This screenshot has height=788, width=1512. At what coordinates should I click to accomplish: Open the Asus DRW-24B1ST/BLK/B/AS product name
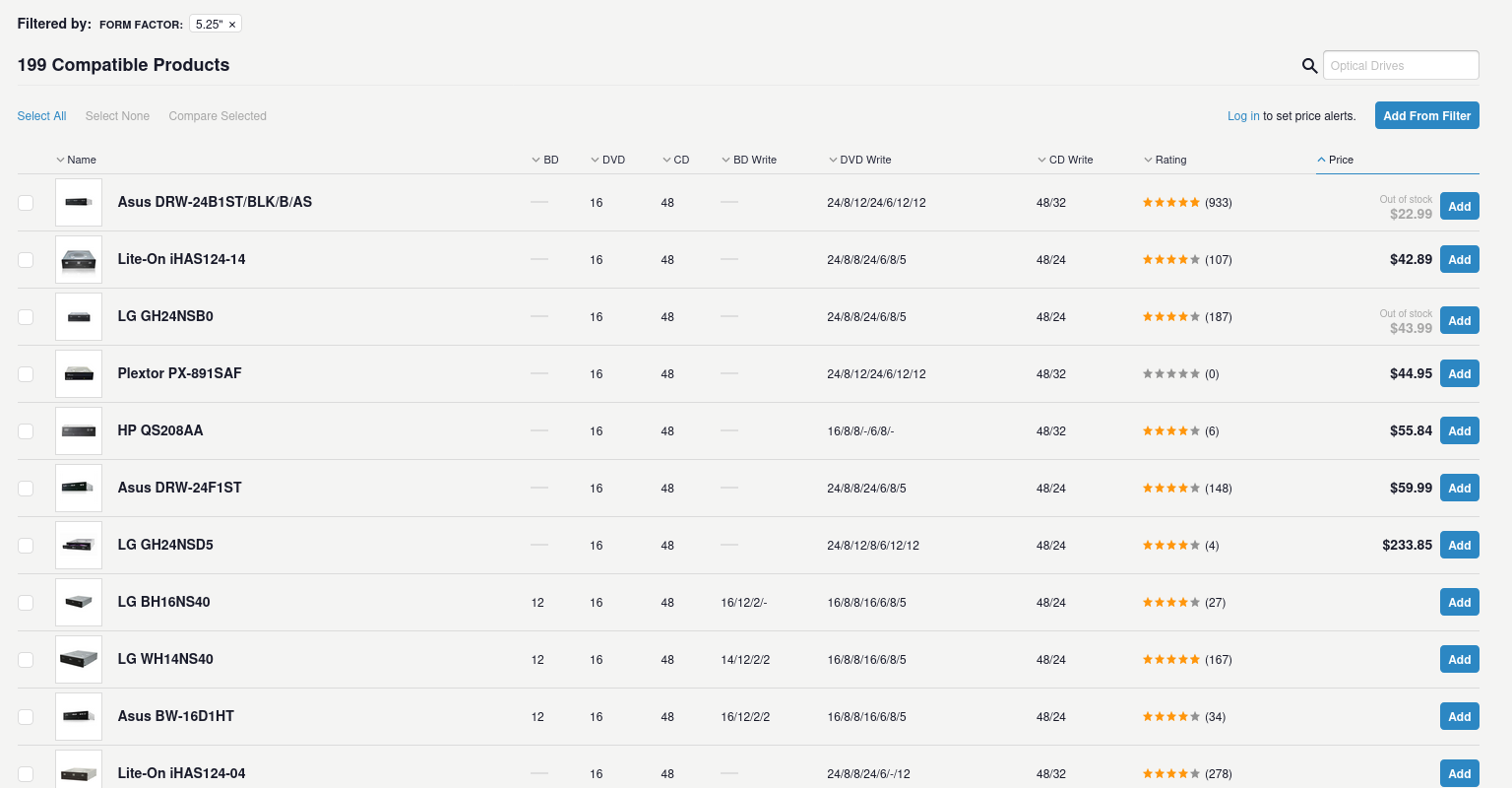tap(215, 202)
